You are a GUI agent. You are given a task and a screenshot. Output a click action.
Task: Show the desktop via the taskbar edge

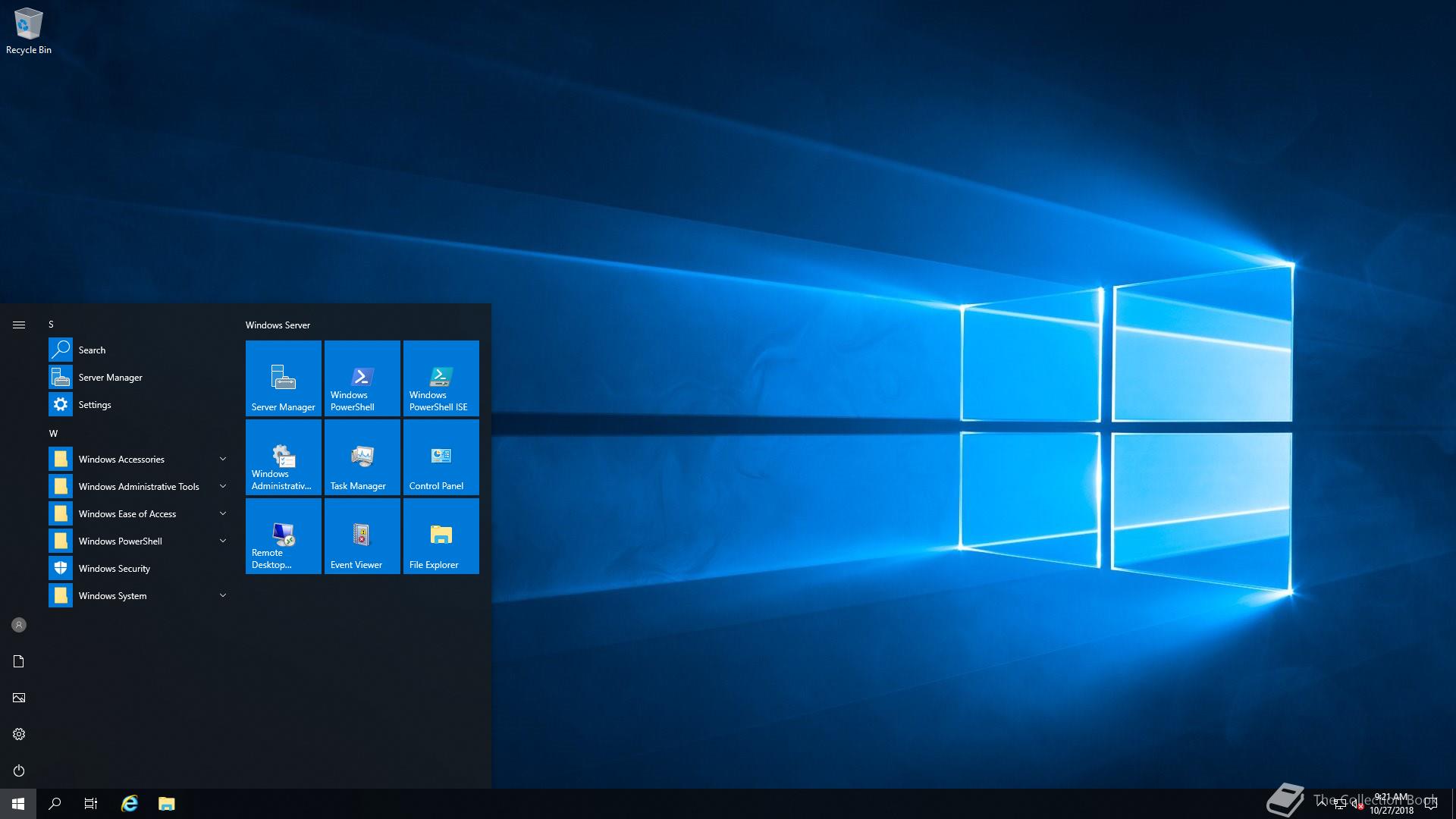pyautogui.click(x=1453, y=803)
